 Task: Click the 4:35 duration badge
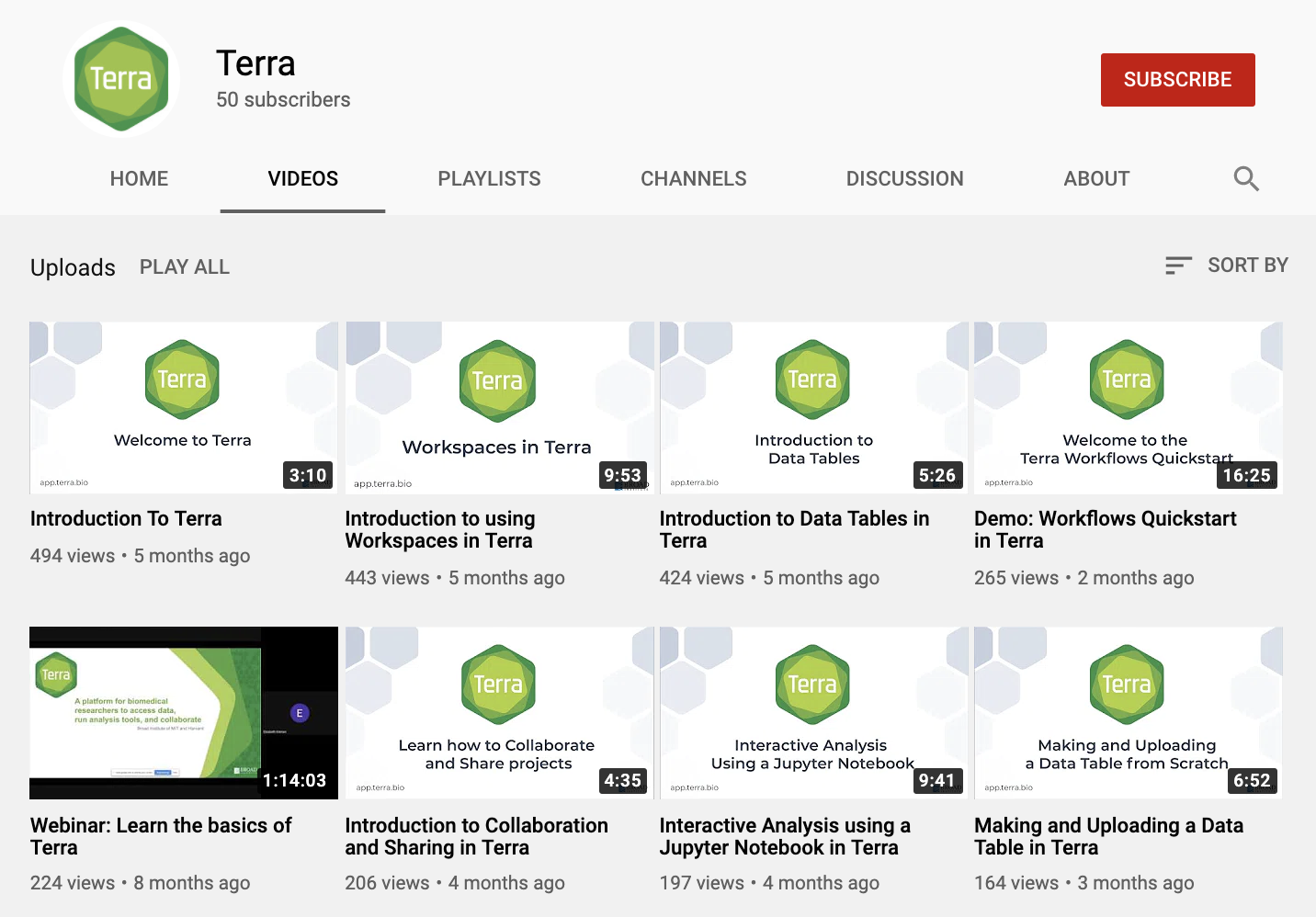click(x=622, y=780)
